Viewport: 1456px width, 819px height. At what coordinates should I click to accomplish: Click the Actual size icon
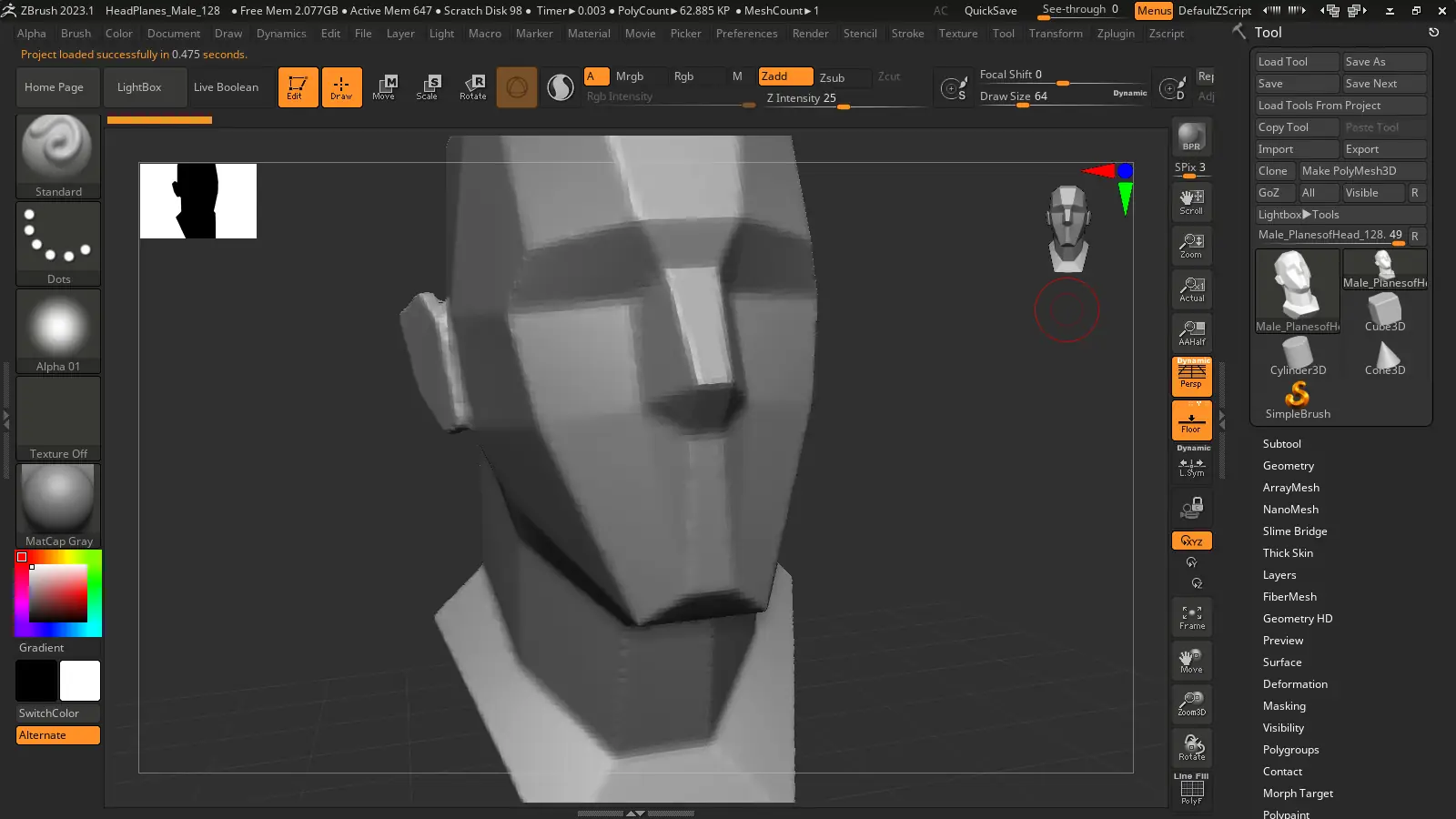(1191, 288)
